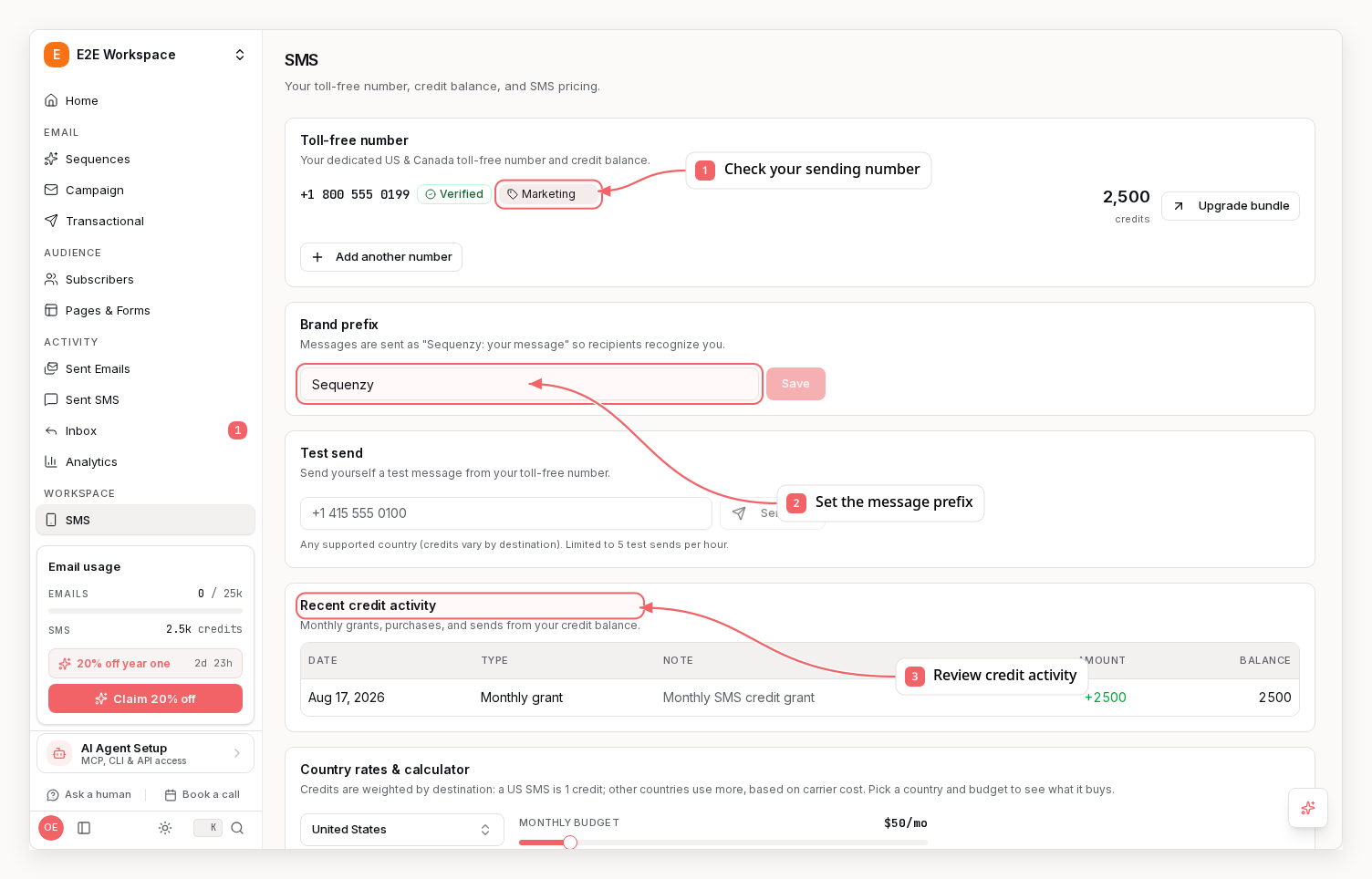
Task: Open Transactional emails page
Action: click(x=146, y=221)
